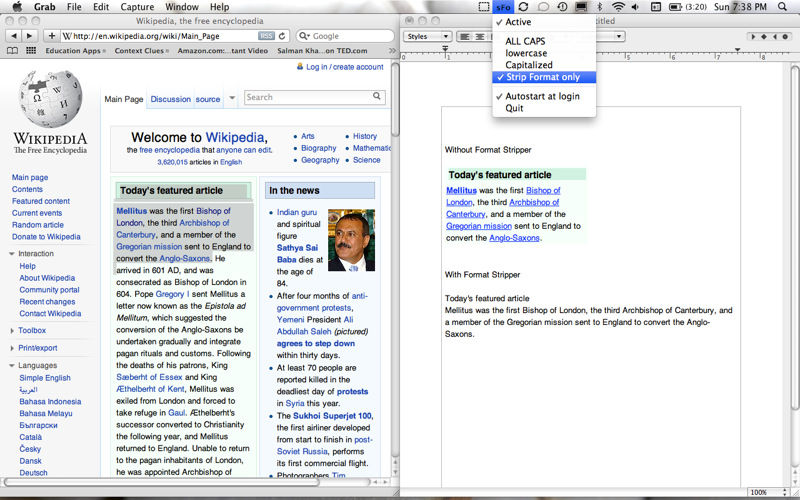Switch to the Discussion tab
The image size is (800, 500).
click(x=170, y=99)
